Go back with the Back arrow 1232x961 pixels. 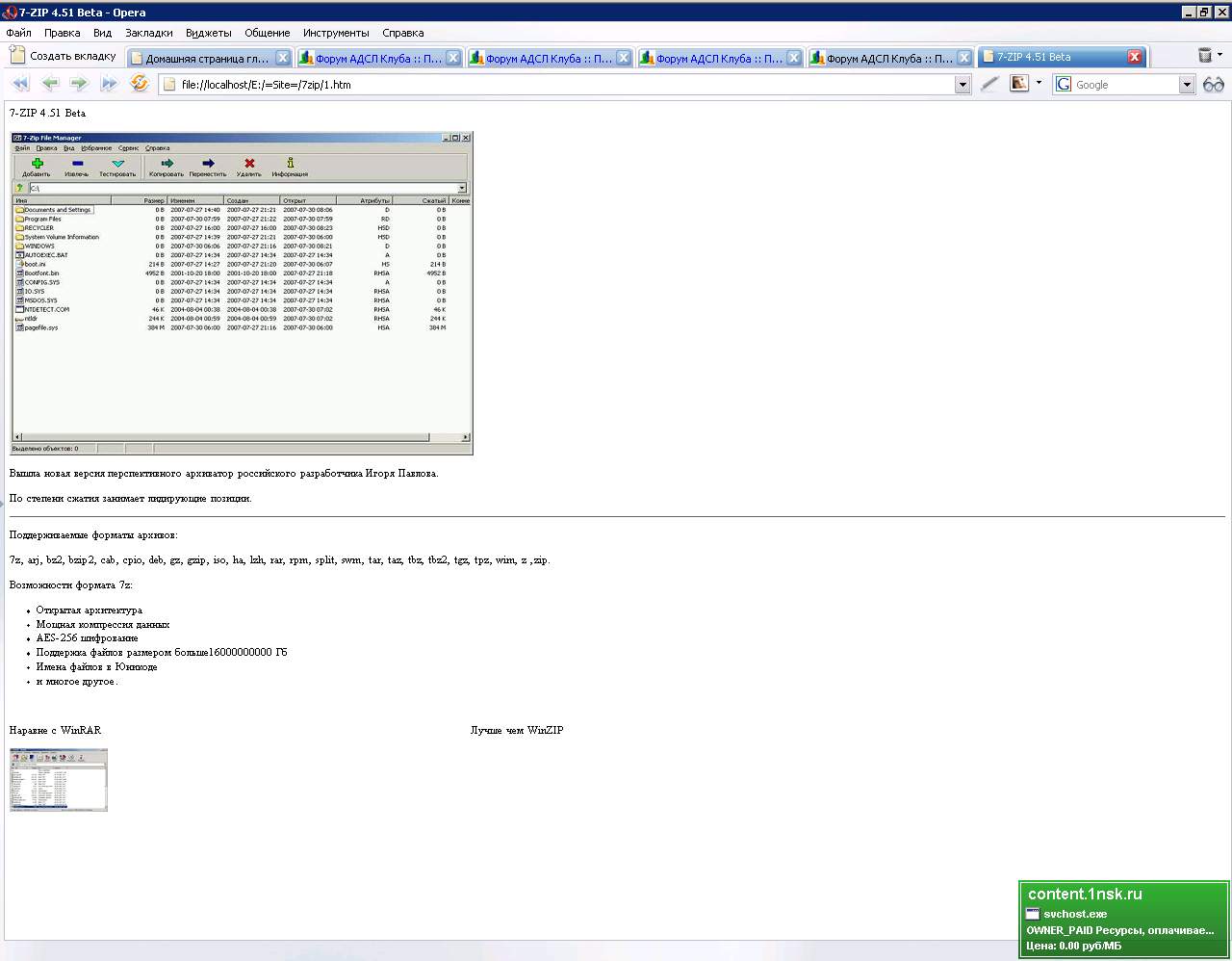(50, 84)
